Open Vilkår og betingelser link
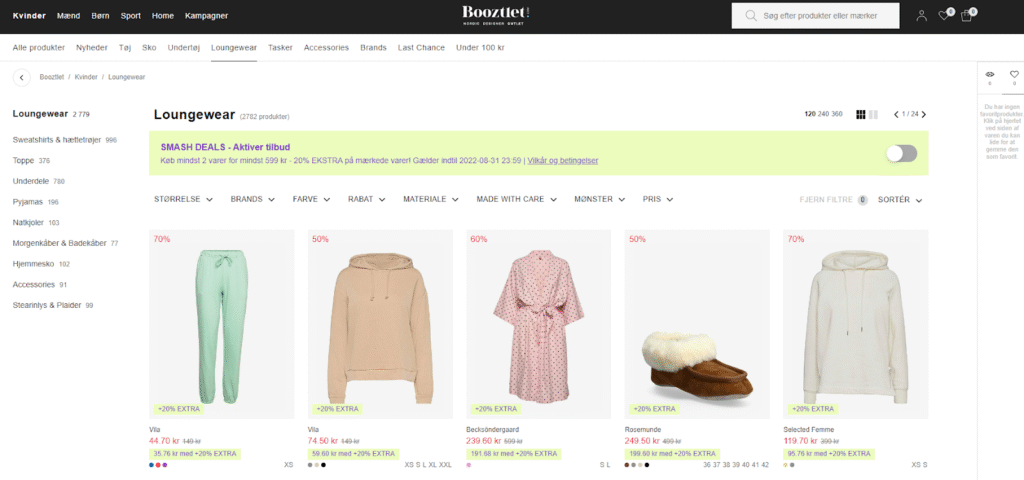This screenshot has width=1024, height=480. tap(563, 161)
